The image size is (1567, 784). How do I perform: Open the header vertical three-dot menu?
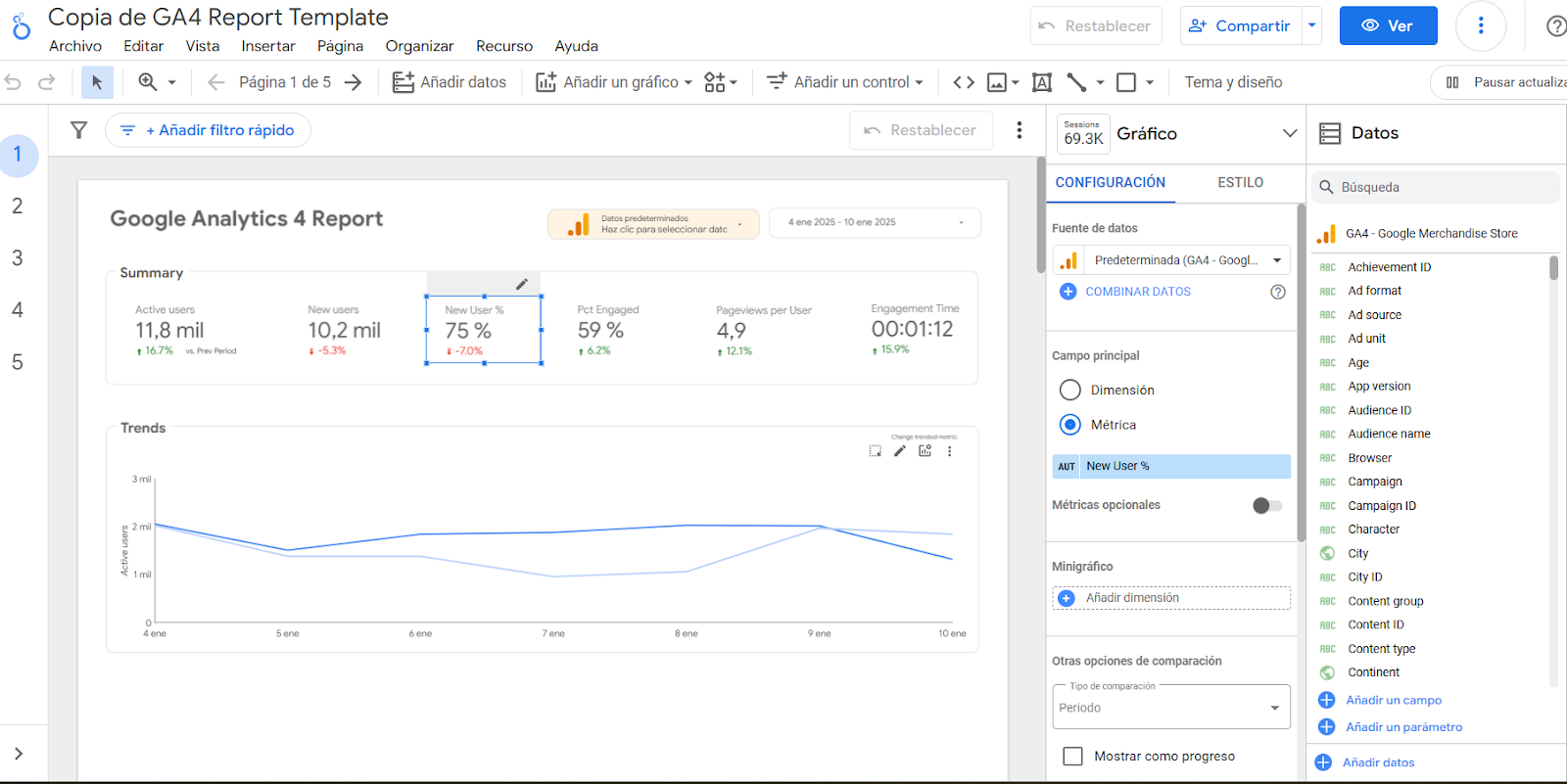1481,25
